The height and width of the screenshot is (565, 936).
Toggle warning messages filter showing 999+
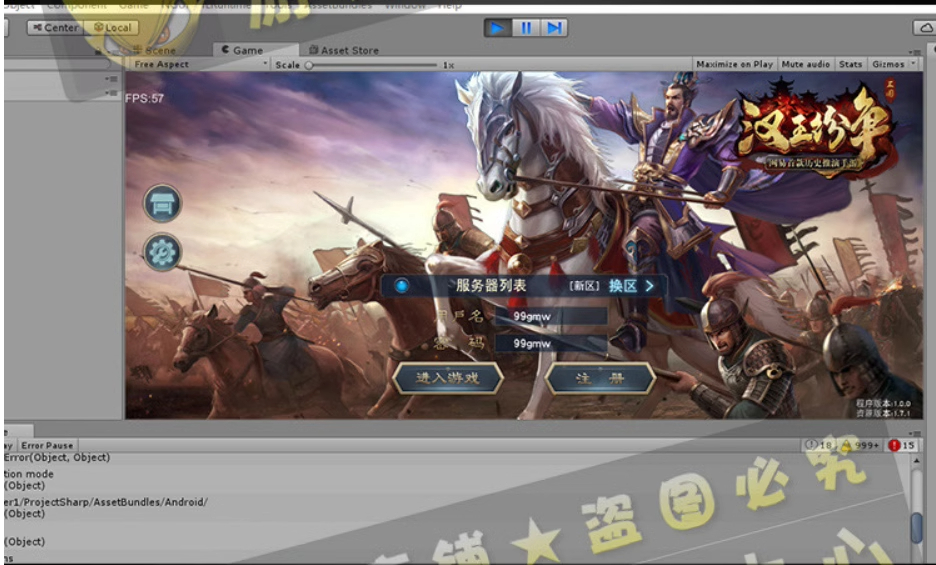coord(860,445)
